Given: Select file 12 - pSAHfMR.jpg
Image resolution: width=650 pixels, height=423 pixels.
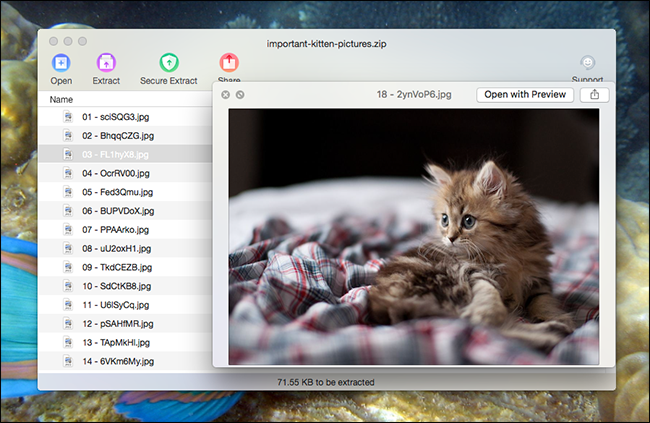Looking at the screenshot, I should pos(125,323).
